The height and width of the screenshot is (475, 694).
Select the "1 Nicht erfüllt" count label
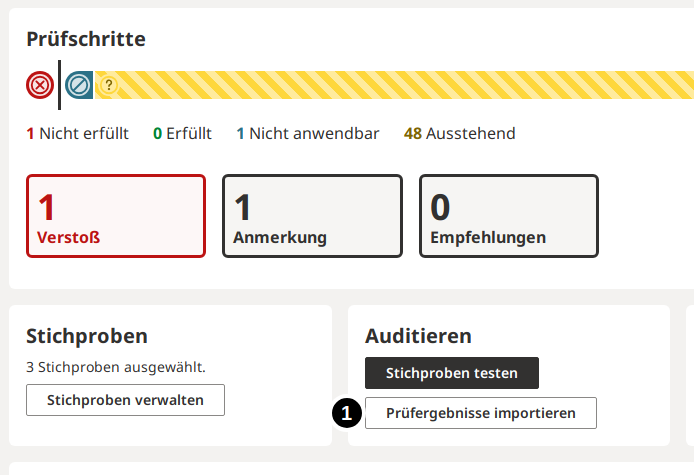[x=77, y=133]
